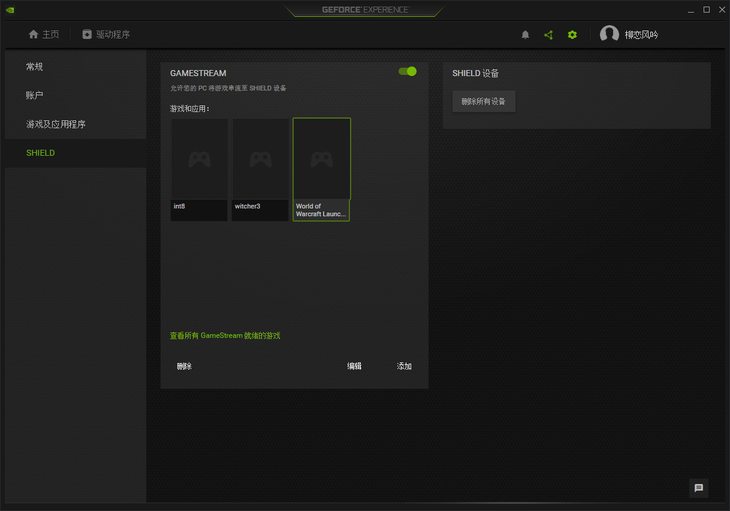
Task: Maximize the GeForce Experience window
Action: [x=706, y=10]
